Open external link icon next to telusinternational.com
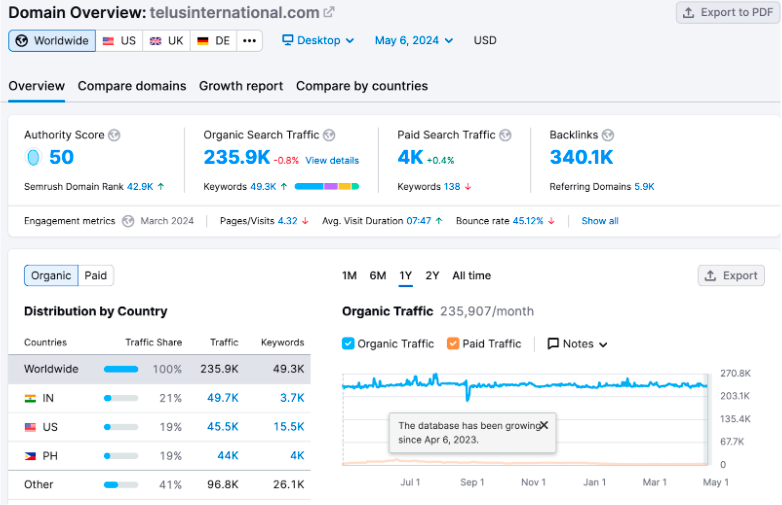 tap(329, 12)
